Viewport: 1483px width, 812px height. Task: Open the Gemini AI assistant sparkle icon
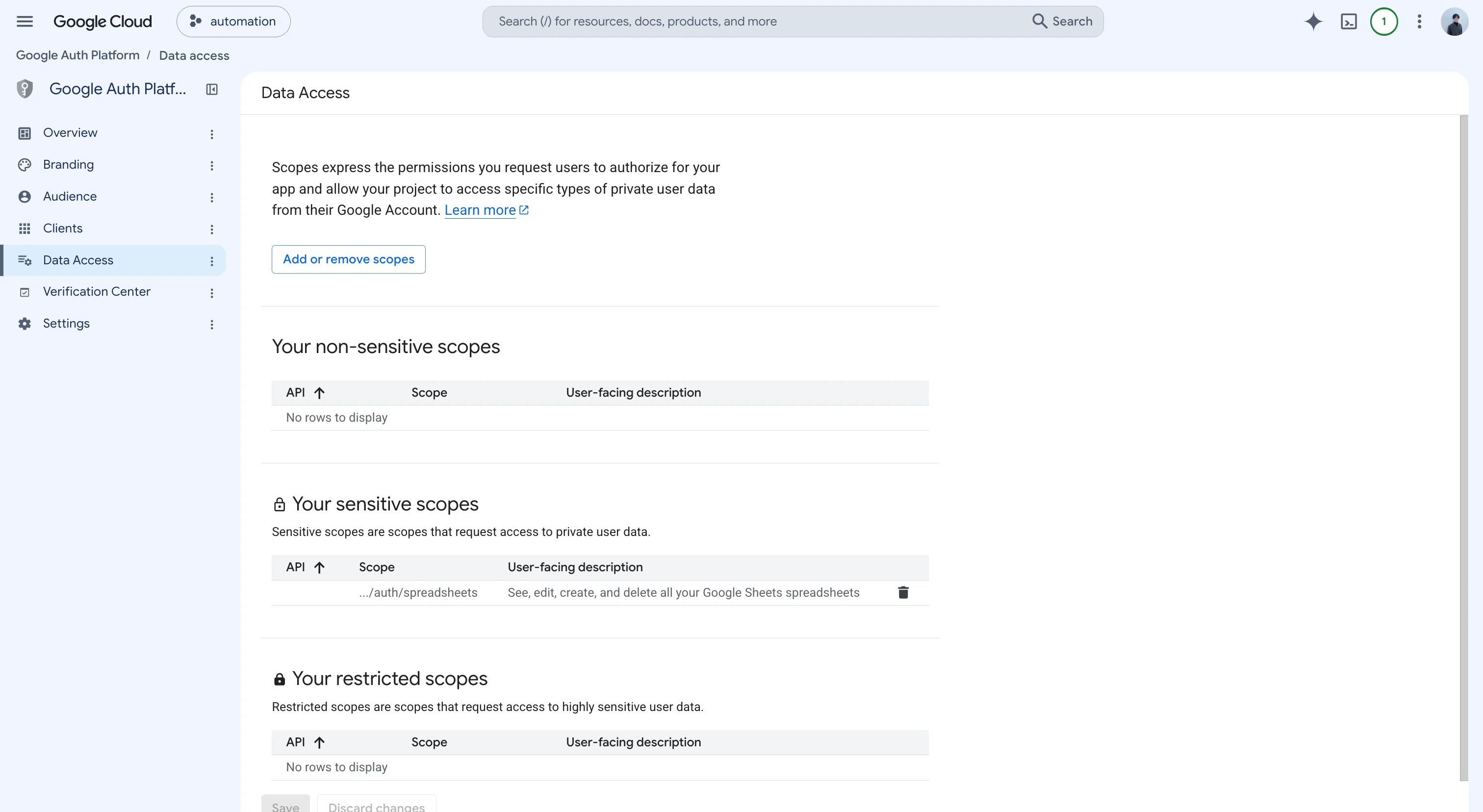point(1313,22)
